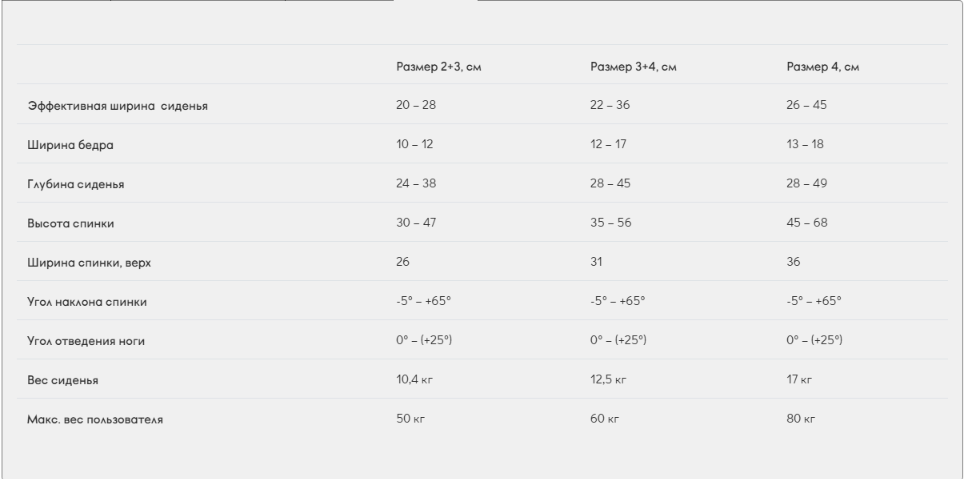Screen dimensions: 967x479
Task: Click the "12,5 кг" seat weight cell
Action: click(x=608, y=380)
